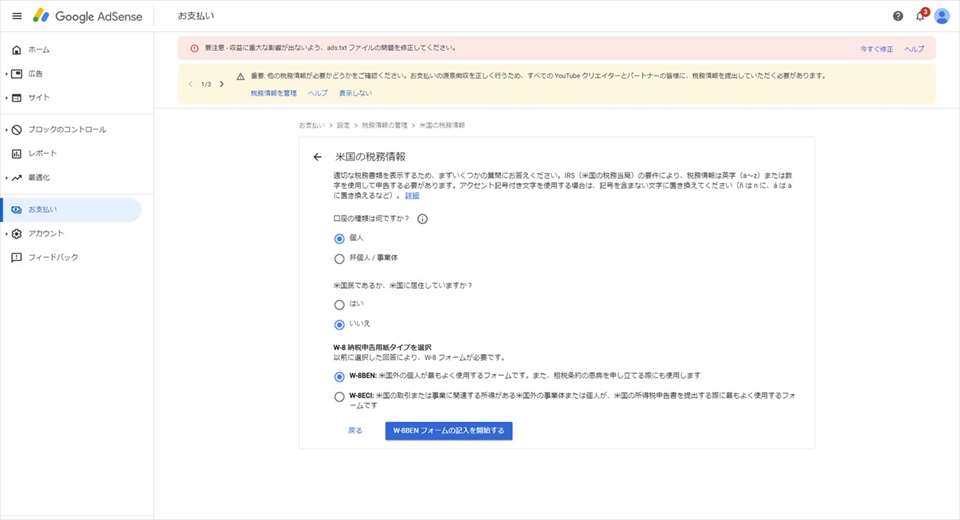Click お支払い in the breadcrumb
The image size is (960, 520).
312,125
